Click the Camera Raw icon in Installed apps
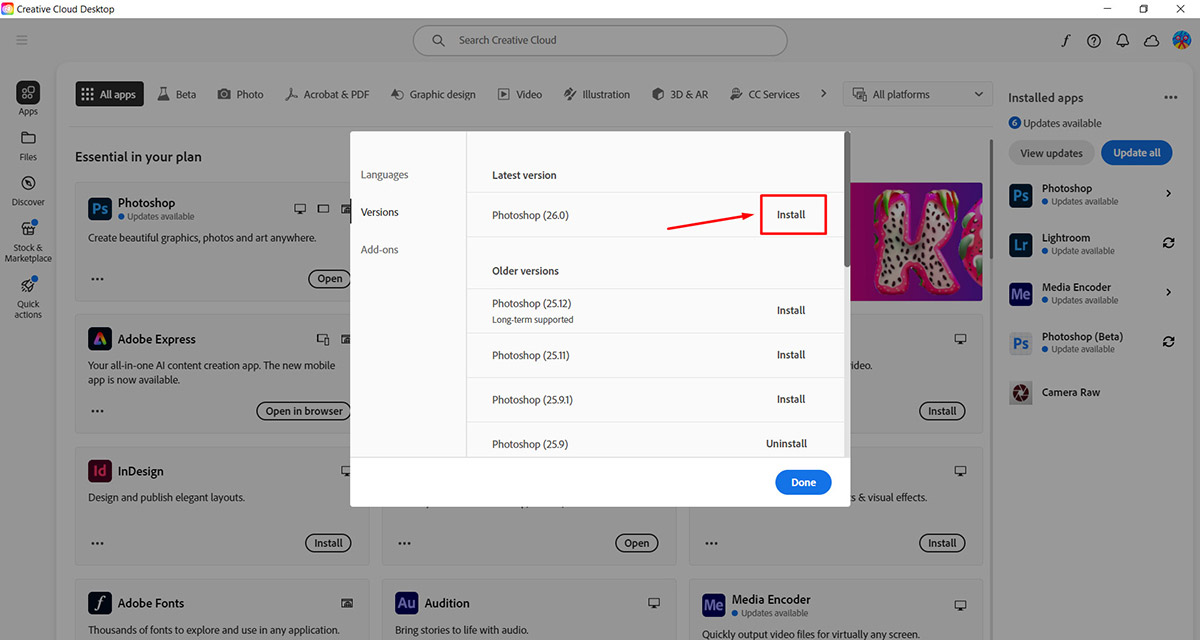Image resolution: width=1200 pixels, height=640 pixels. (x=1021, y=392)
